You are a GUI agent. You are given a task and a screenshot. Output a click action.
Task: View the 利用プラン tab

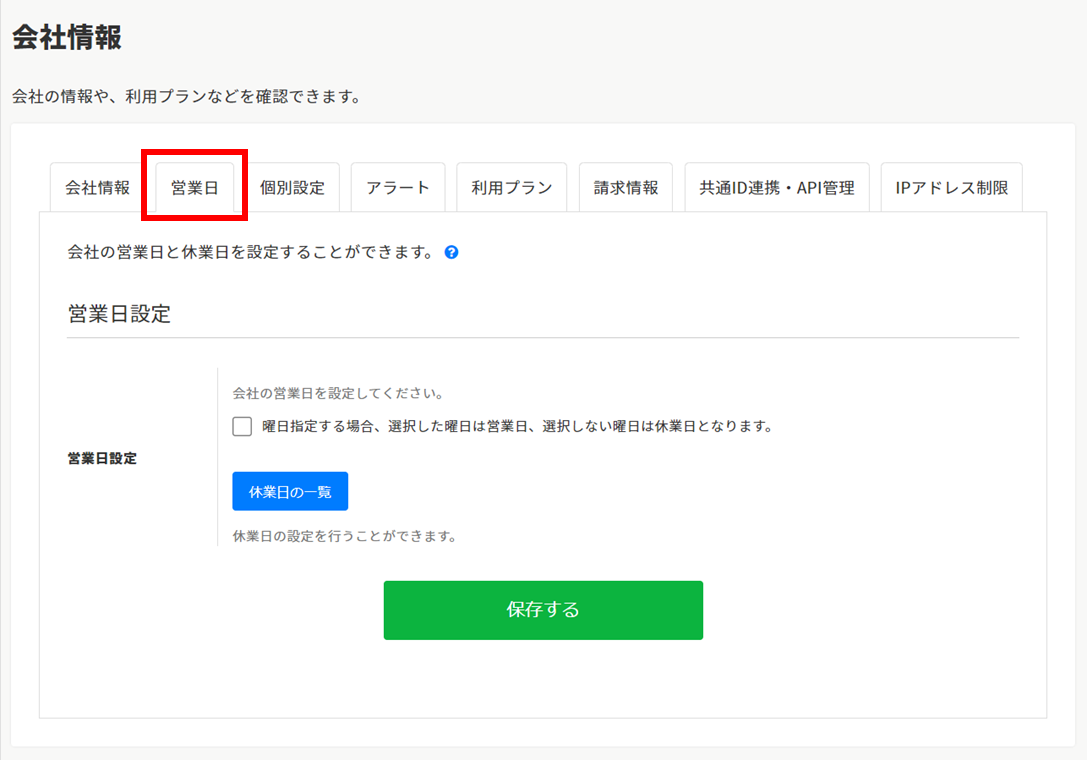[x=510, y=186]
